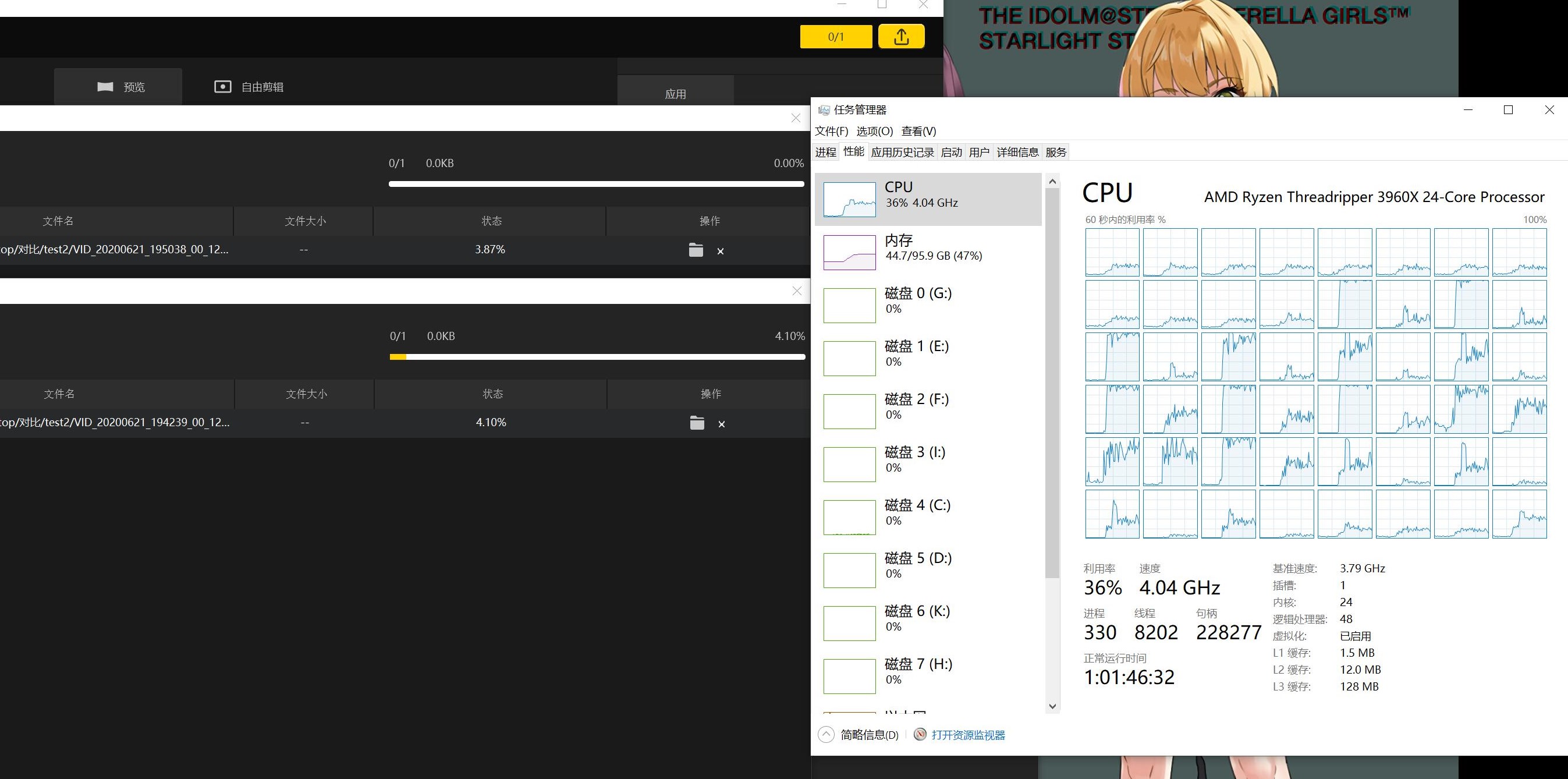This screenshot has height=779, width=1568.
Task: Switch to the 启动 startup tab
Action: (952, 153)
